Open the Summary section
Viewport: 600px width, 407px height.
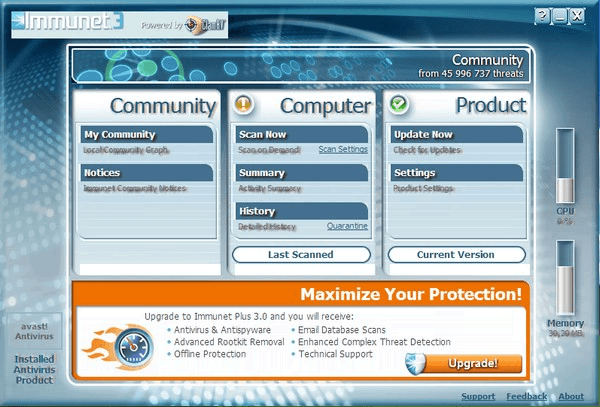302,173
